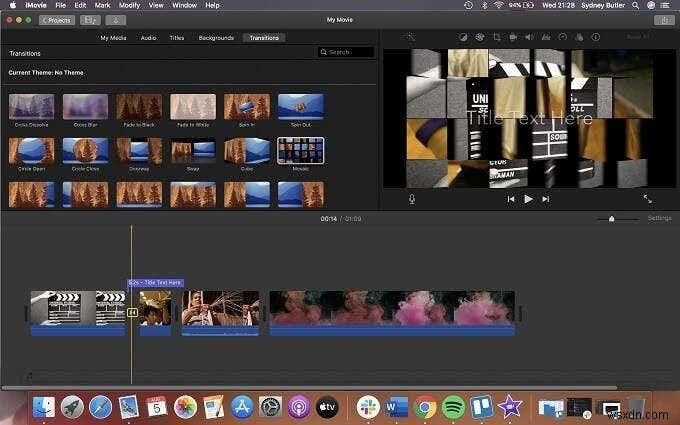Open the Magic Wand auto-enhance tool

(410, 37)
